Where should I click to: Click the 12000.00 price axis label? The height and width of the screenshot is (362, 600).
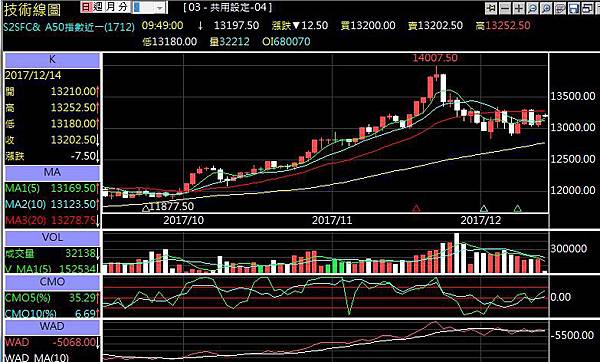click(573, 190)
